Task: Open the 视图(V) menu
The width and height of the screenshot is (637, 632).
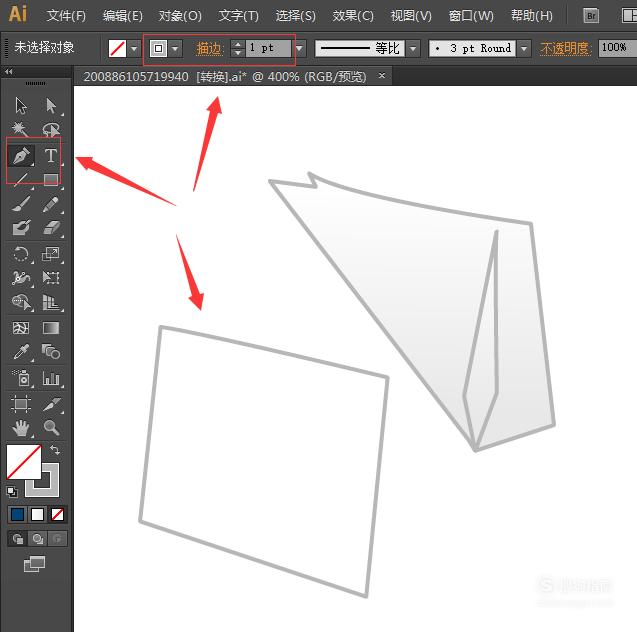Action: coord(411,16)
